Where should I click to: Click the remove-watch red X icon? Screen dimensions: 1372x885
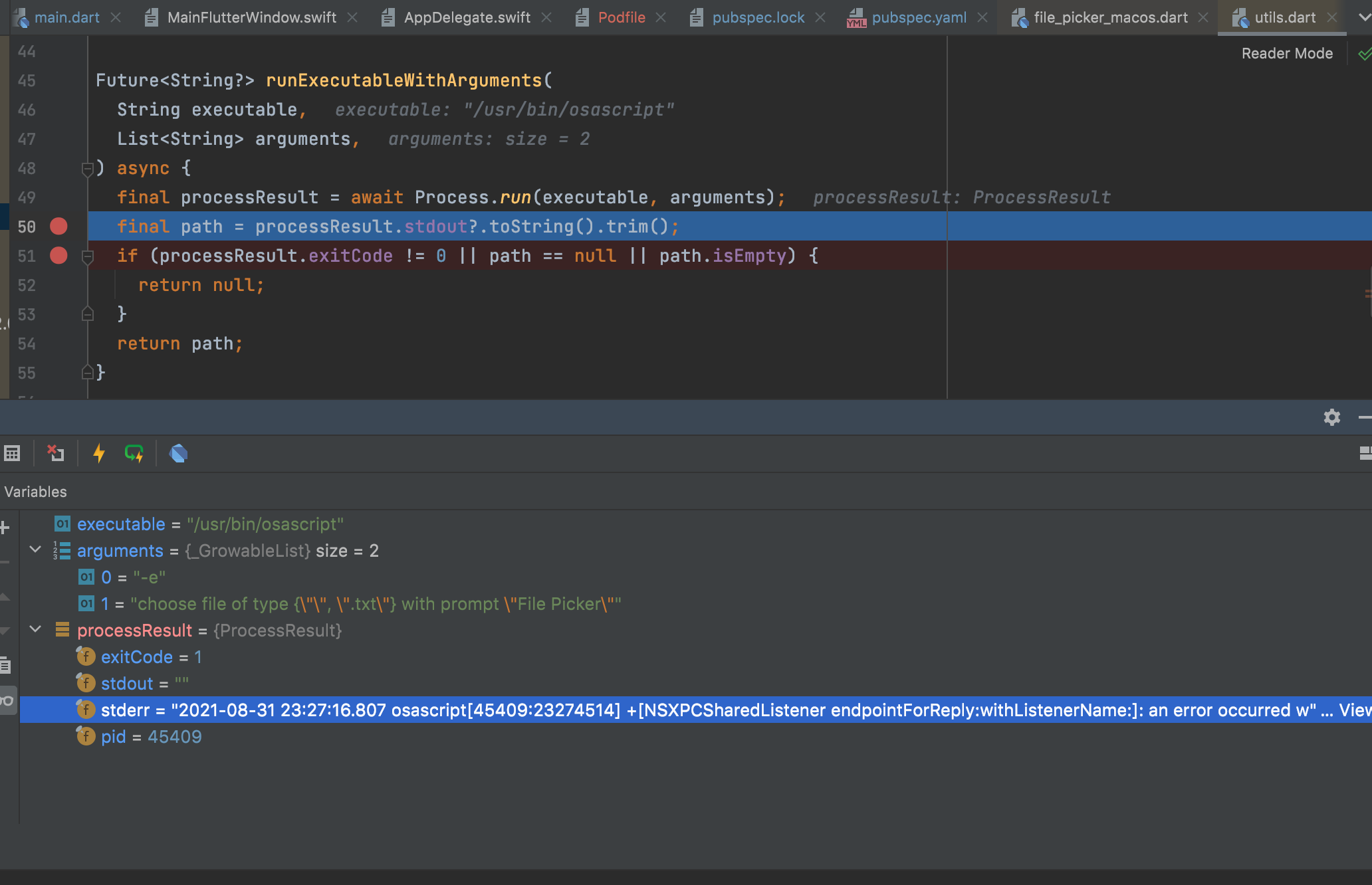click(55, 453)
